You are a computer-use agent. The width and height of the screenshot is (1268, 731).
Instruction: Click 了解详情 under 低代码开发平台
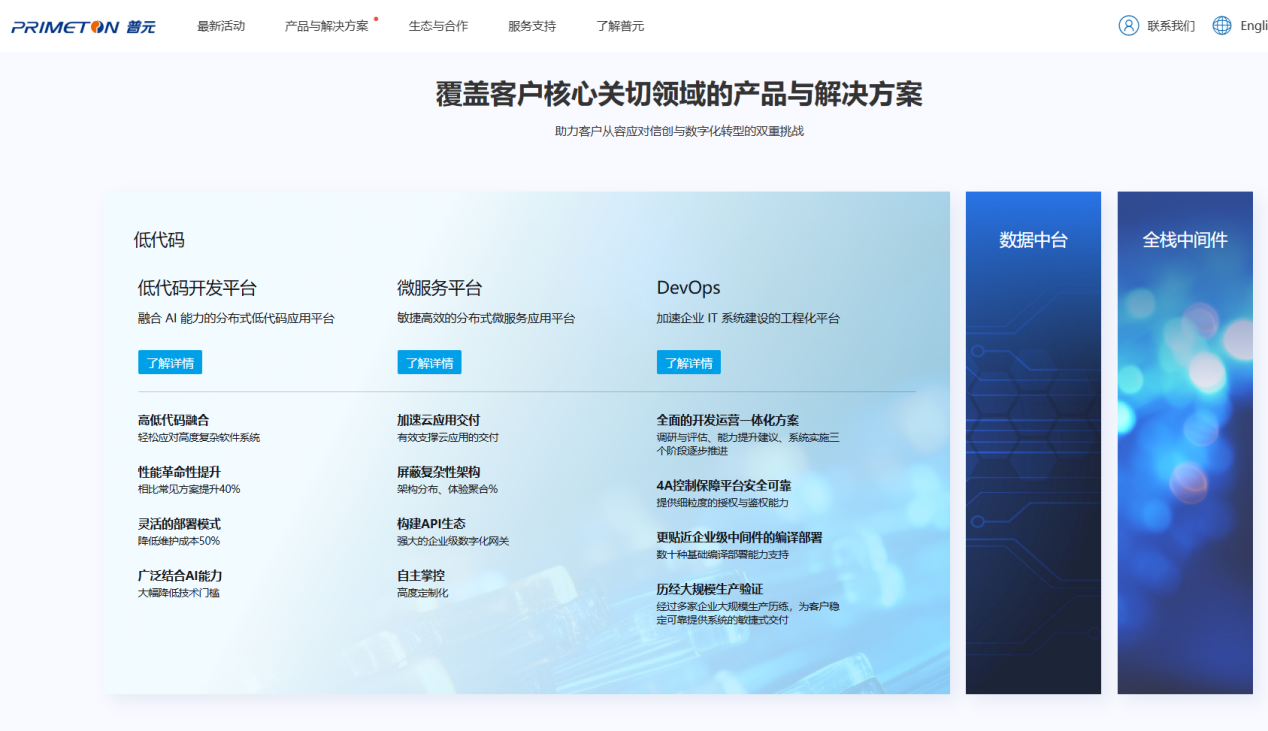pos(170,362)
